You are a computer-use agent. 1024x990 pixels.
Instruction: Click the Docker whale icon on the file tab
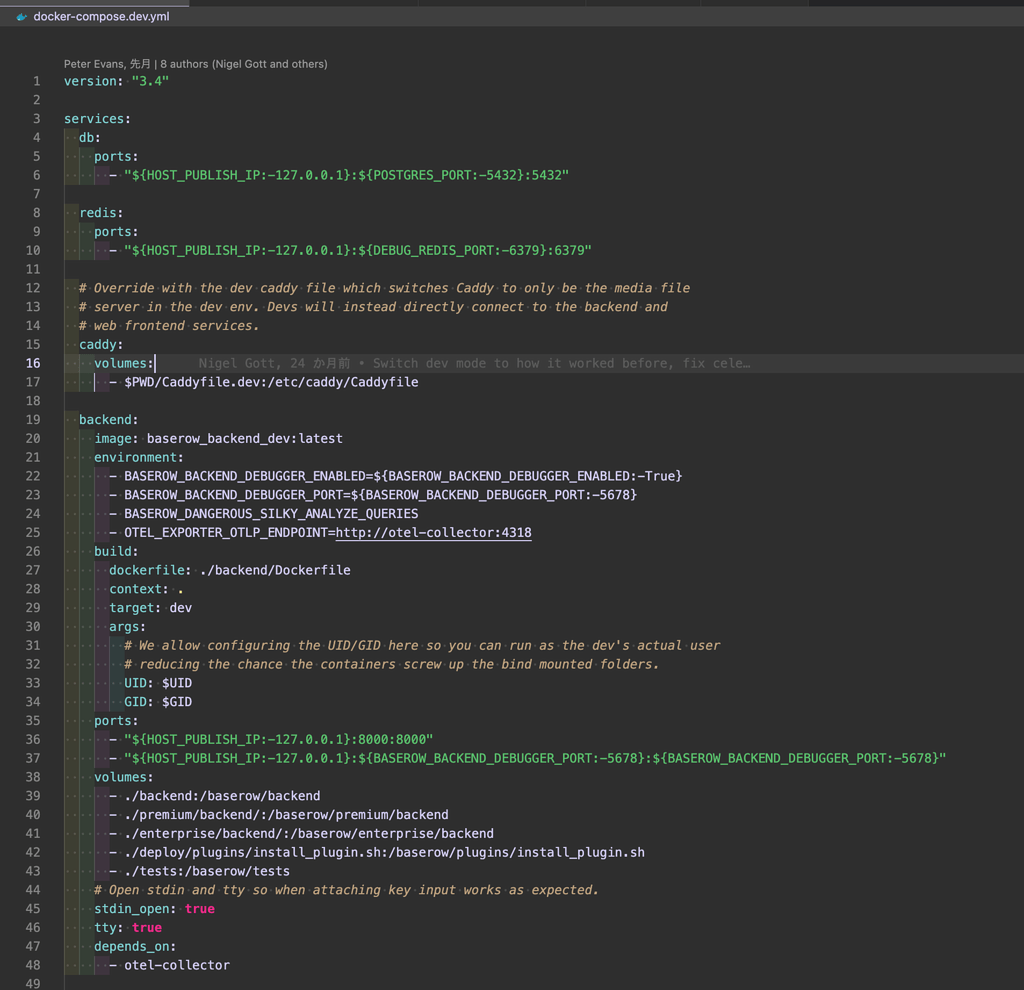(20, 16)
